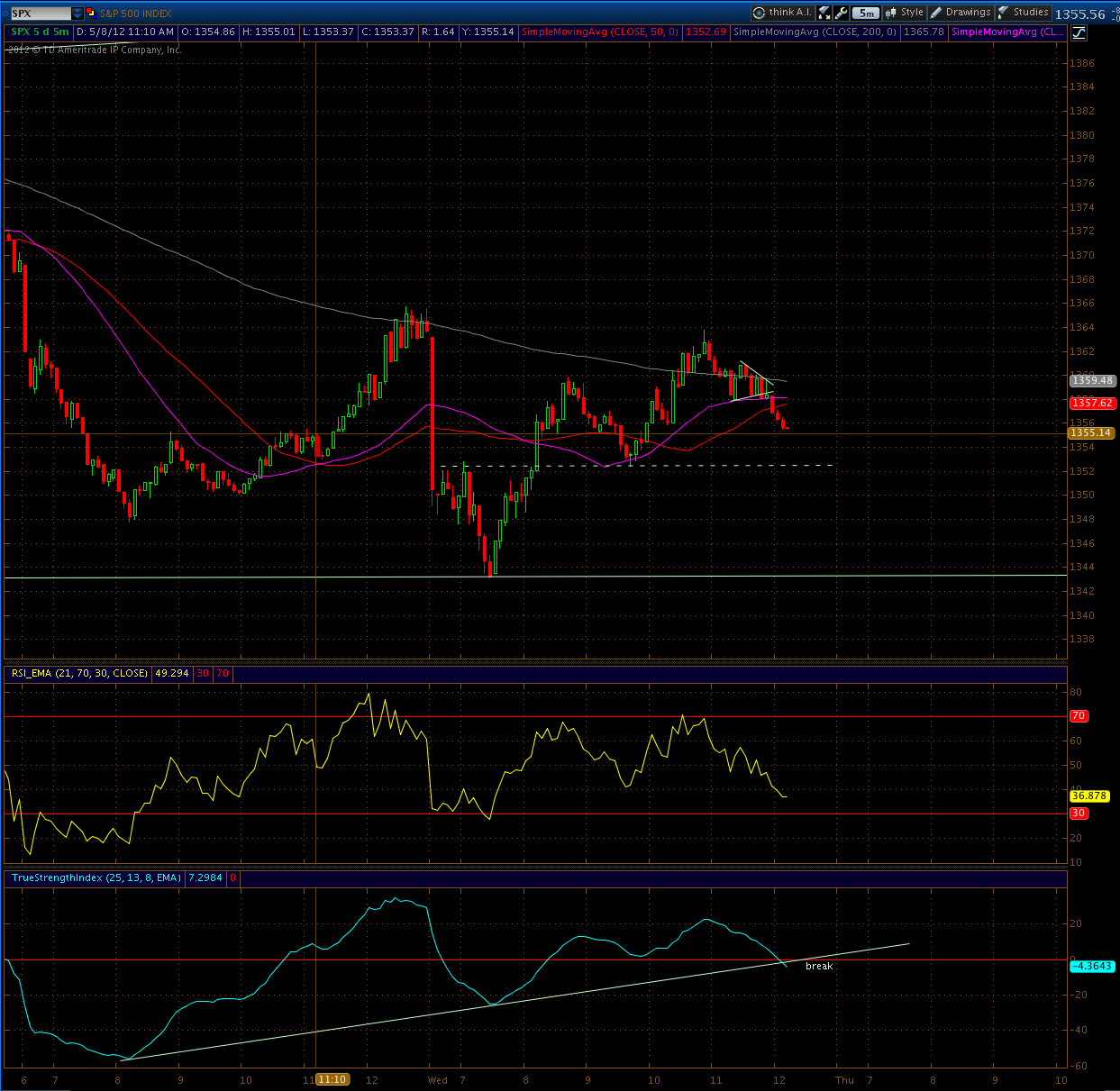Click the last price 1355.56 readout
The height and width of the screenshot is (1091, 1120).
(x=1079, y=14)
